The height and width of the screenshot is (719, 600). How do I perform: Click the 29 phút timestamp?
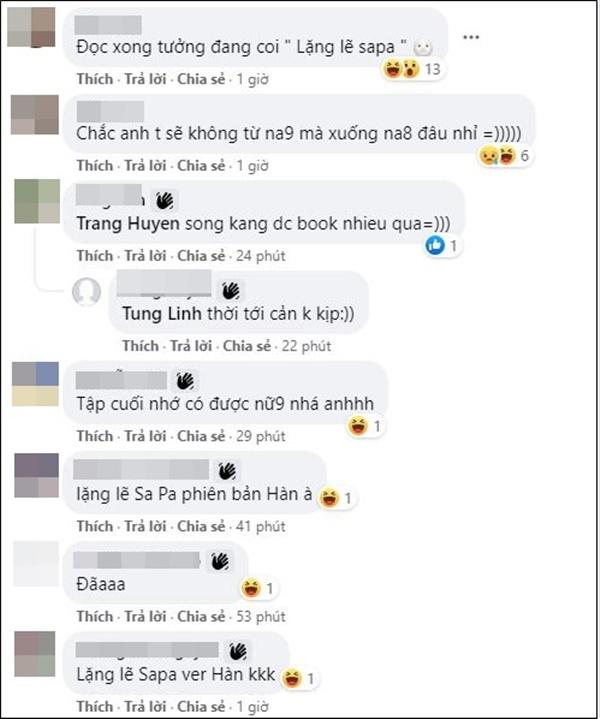click(x=261, y=436)
